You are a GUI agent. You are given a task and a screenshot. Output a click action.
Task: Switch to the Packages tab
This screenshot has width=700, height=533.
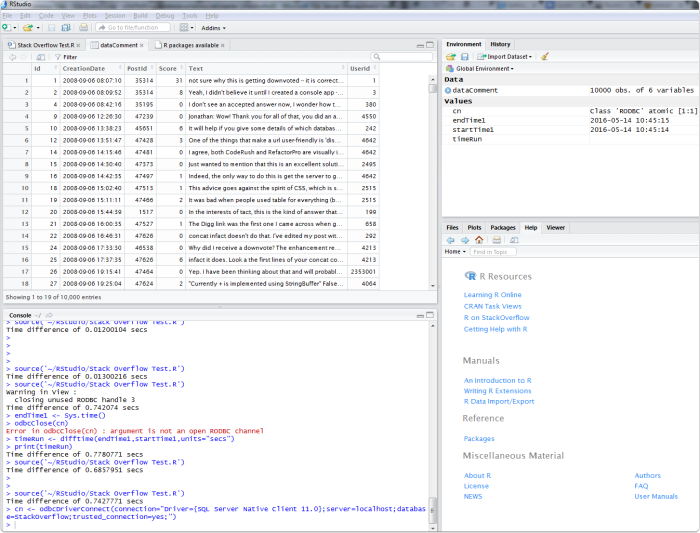point(503,228)
